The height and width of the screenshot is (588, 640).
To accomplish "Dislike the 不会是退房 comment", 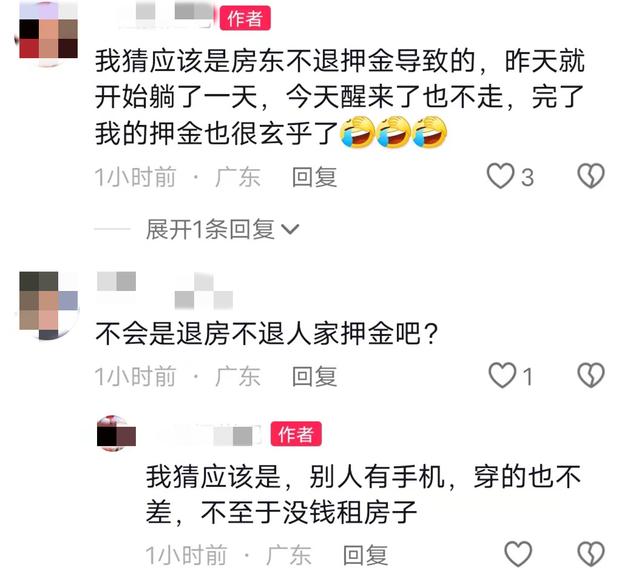I will point(591,375).
